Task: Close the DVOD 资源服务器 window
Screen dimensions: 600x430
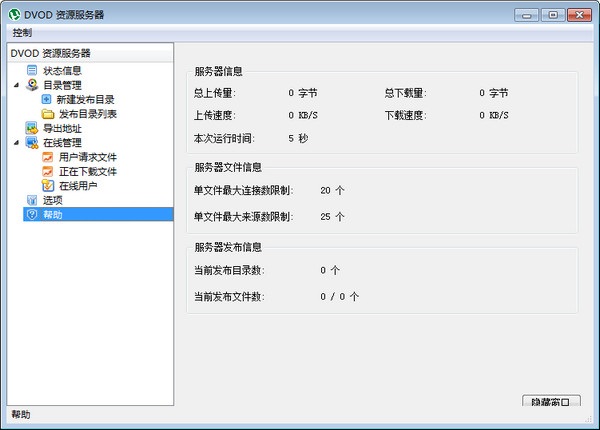Action: pyautogui.click(x=579, y=15)
